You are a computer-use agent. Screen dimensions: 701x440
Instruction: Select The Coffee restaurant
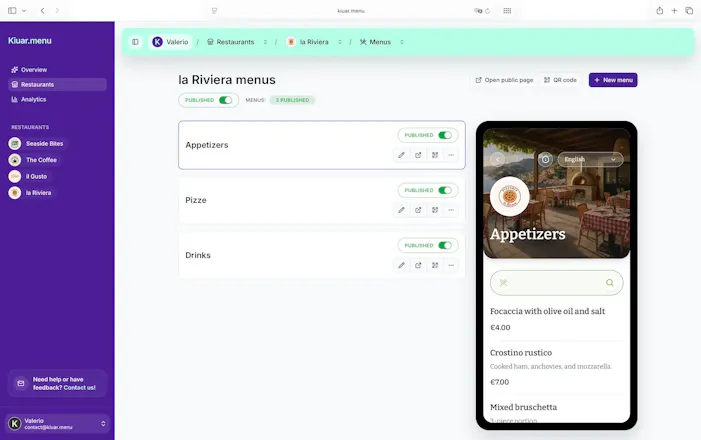click(x=33, y=160)
